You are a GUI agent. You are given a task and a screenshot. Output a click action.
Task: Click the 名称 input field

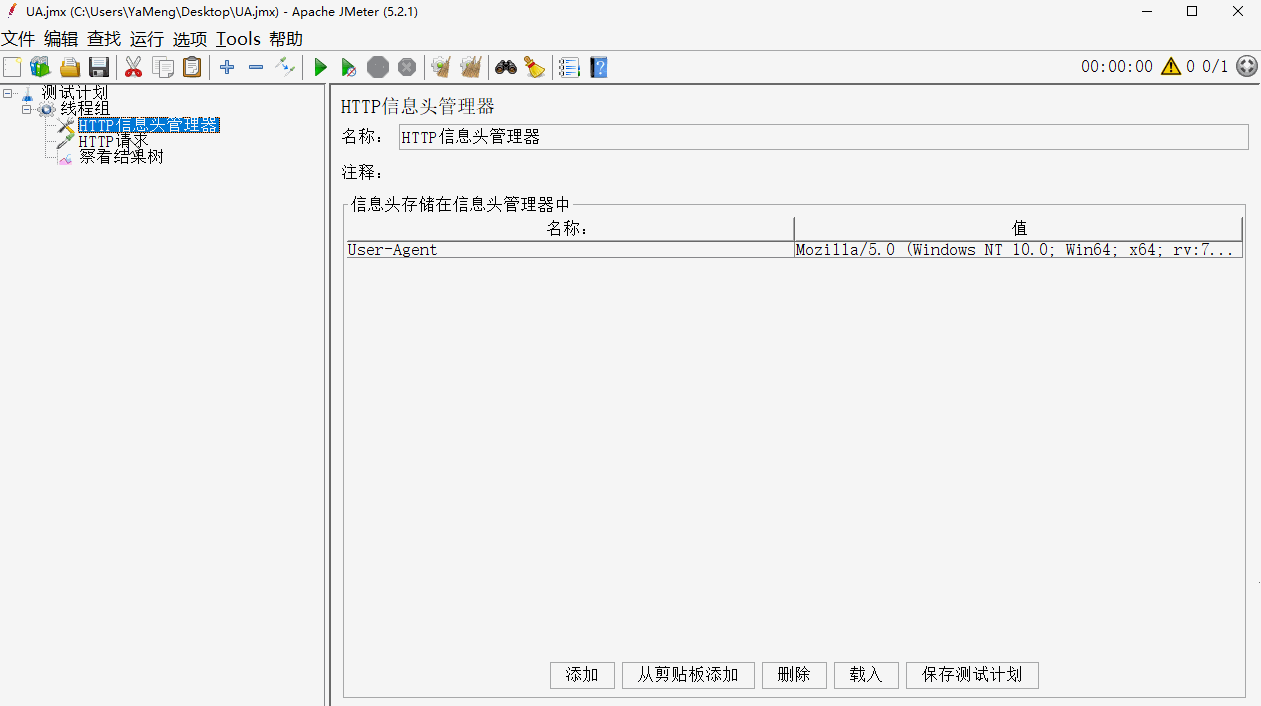[x=823, y=137]
